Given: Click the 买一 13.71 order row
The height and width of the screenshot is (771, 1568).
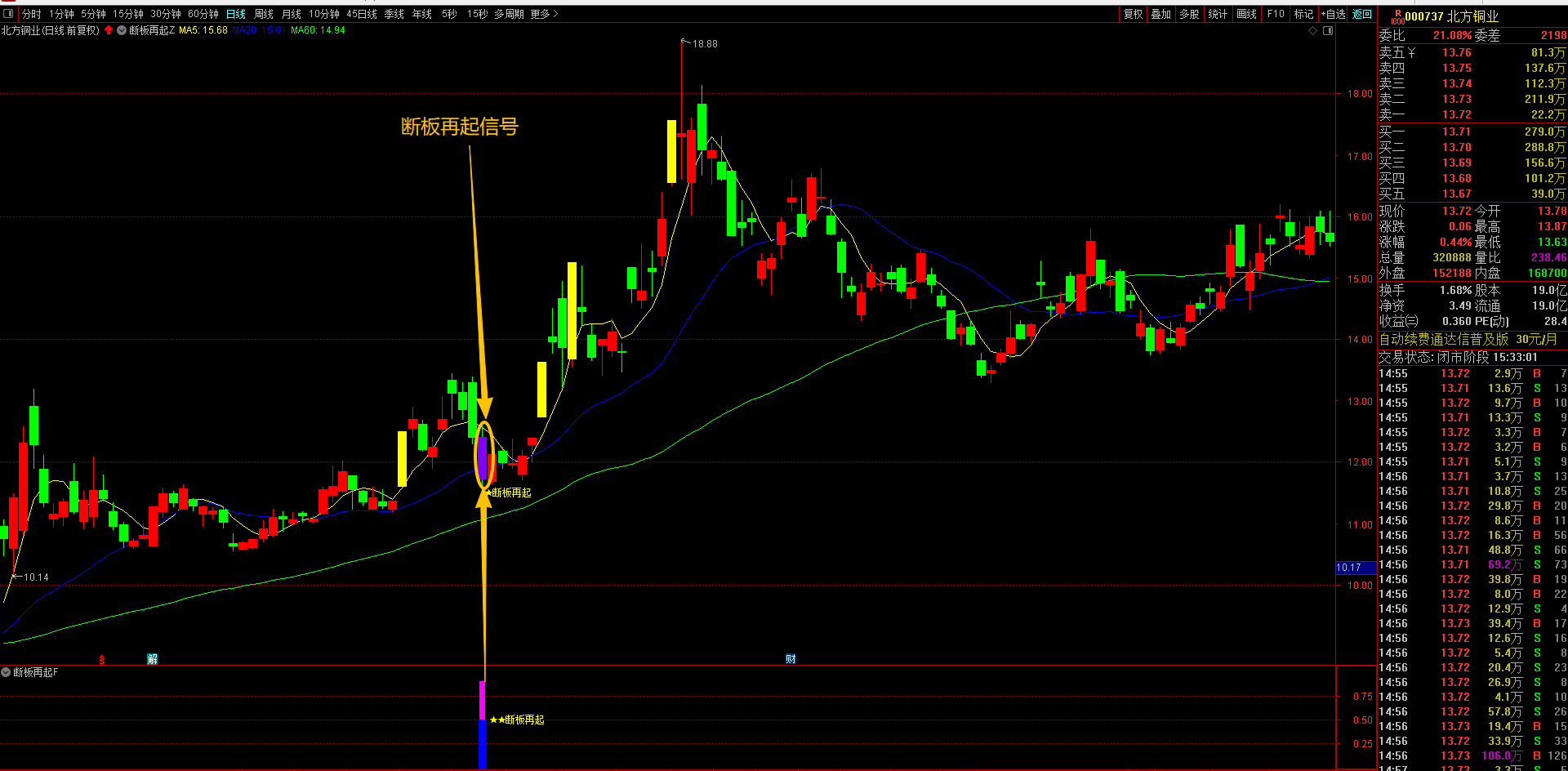Looking at the screenshot, I should [1472, 131].
